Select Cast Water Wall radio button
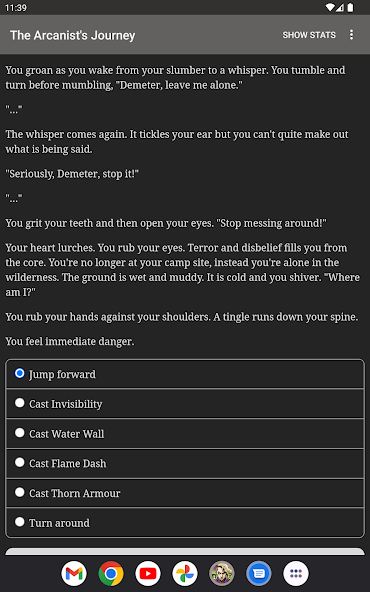The height and width of the screenshot is (592, 370). tap(185, 433)
